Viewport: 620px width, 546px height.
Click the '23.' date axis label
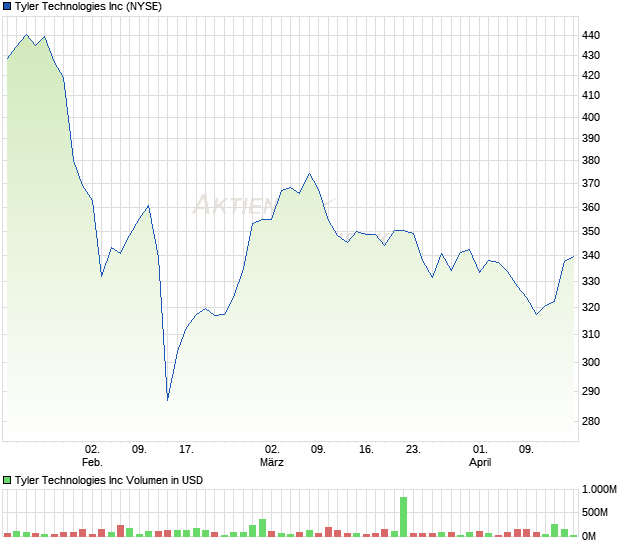413,450
